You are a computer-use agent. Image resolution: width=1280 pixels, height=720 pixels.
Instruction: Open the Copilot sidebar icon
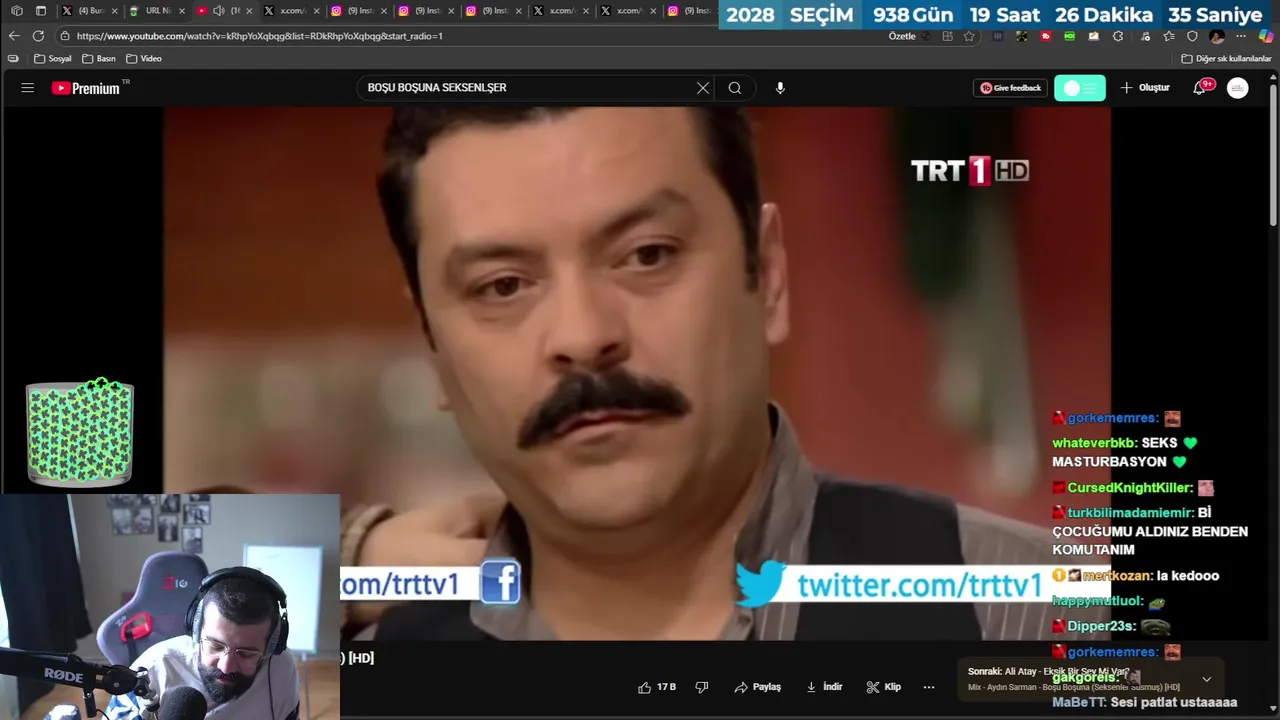pyautogui.click(x=1266, y=36)
